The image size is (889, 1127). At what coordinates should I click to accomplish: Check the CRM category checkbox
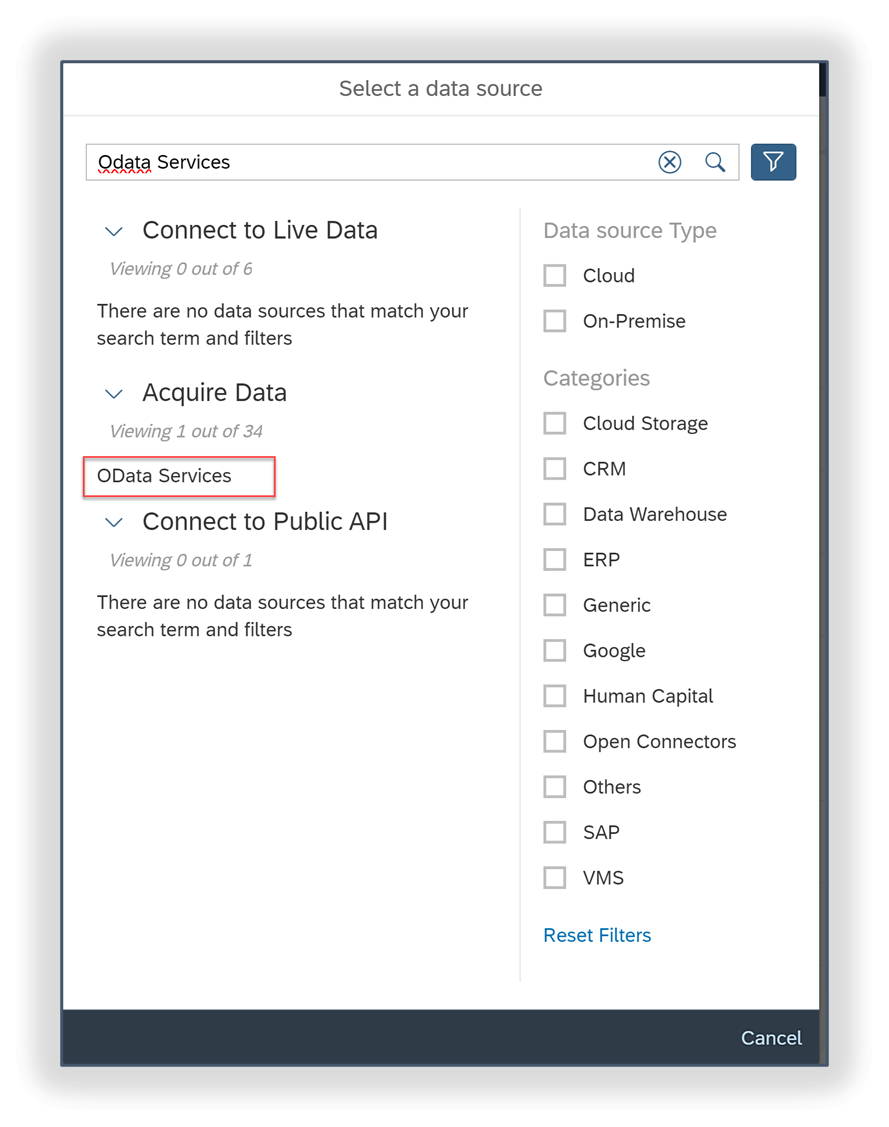pyautogui.click(x=555, y=468)
